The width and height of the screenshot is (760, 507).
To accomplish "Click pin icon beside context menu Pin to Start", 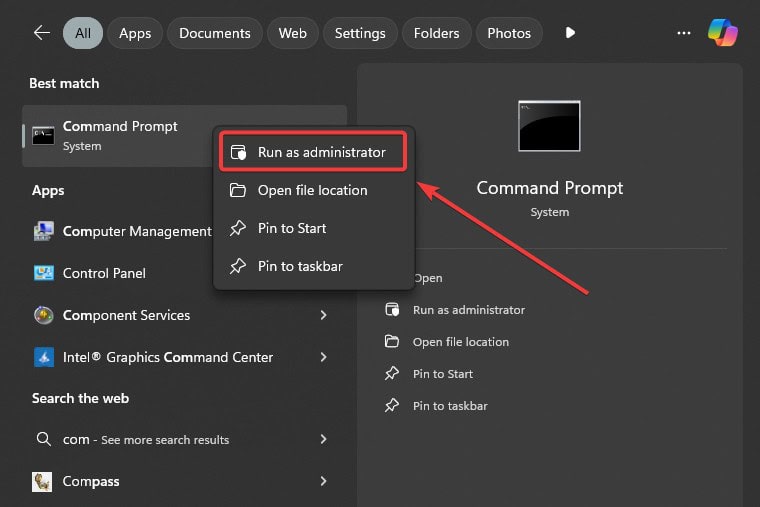I will [238, 228].
